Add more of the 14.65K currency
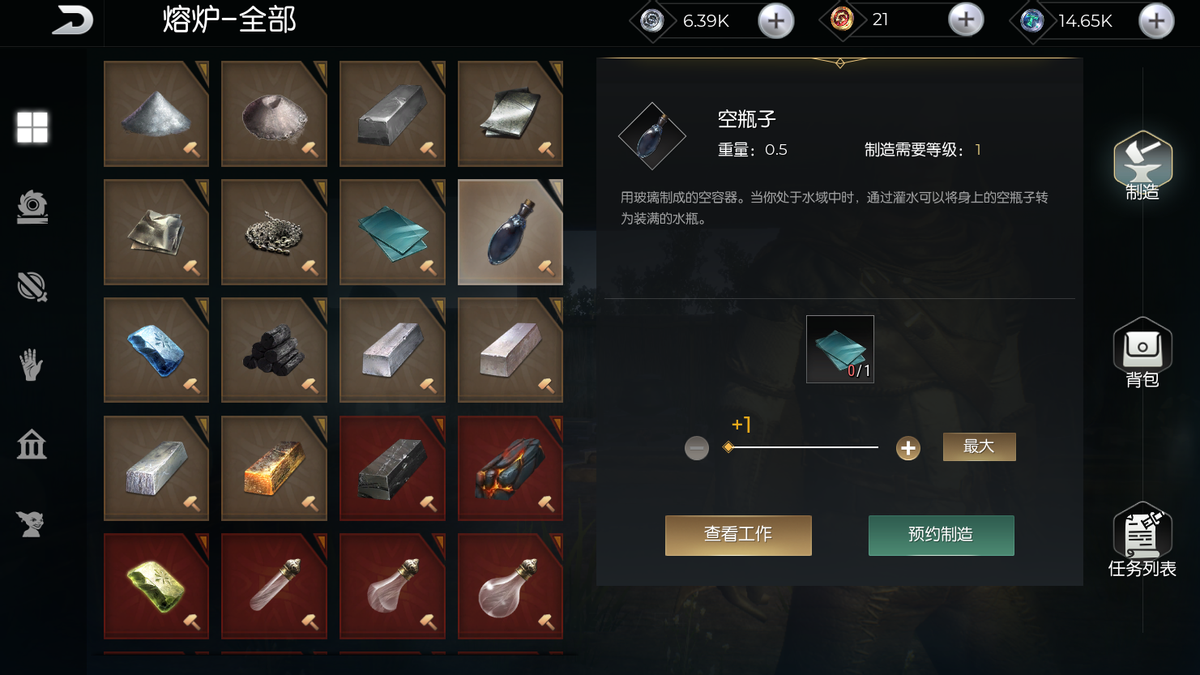Image resolution: width=1200 pixels, height=675 pixels. 1156,20
